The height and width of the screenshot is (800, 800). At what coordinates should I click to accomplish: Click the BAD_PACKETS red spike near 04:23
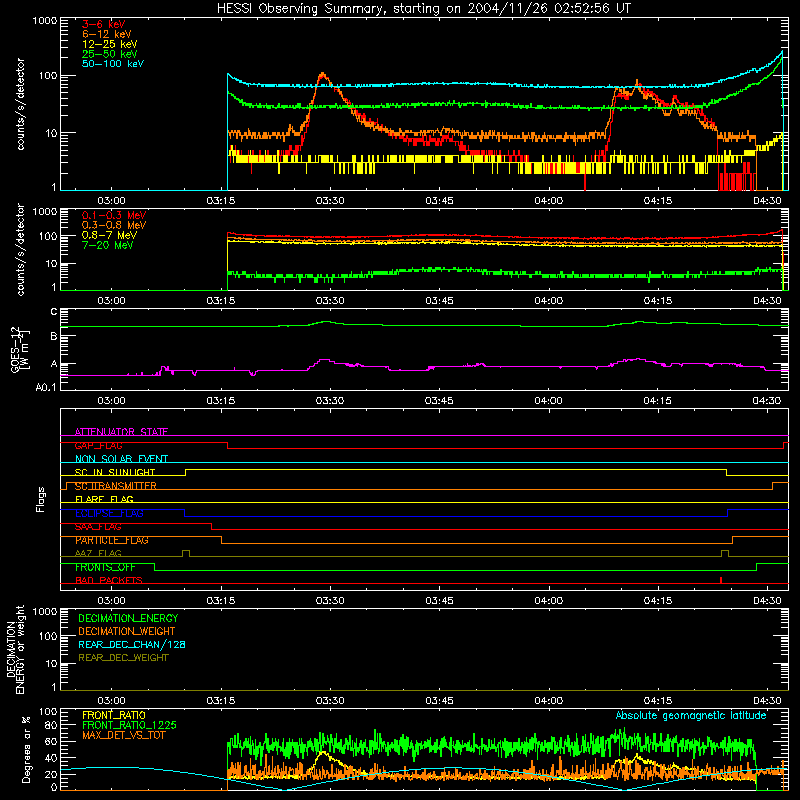[720, 580]
